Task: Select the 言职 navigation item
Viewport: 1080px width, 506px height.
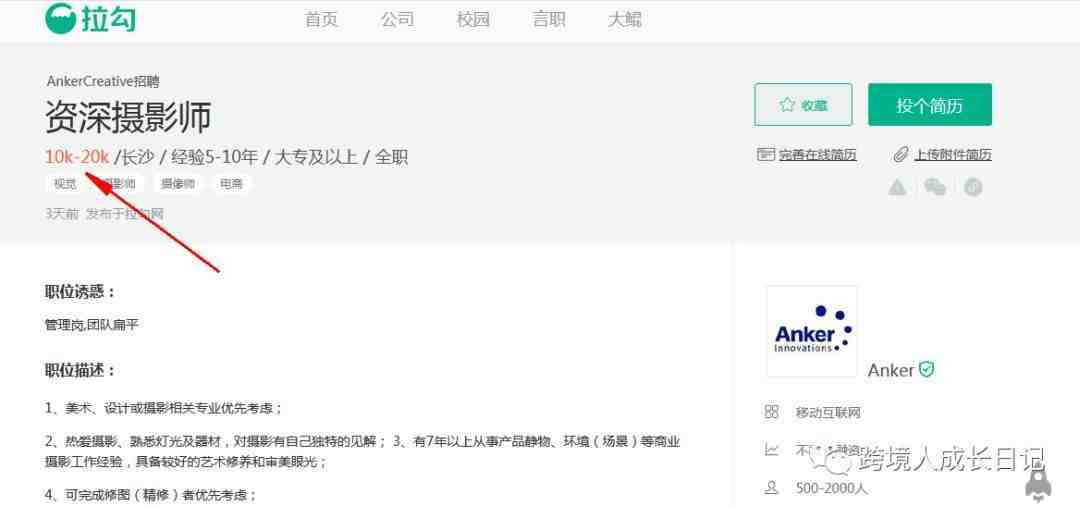Action: point(549,19)
